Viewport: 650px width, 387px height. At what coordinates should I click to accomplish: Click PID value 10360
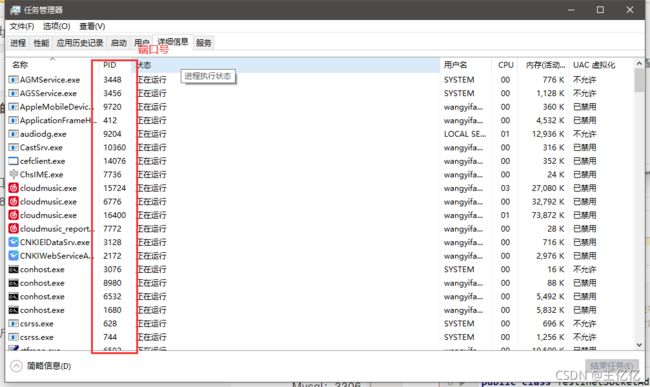click(114, 148)
